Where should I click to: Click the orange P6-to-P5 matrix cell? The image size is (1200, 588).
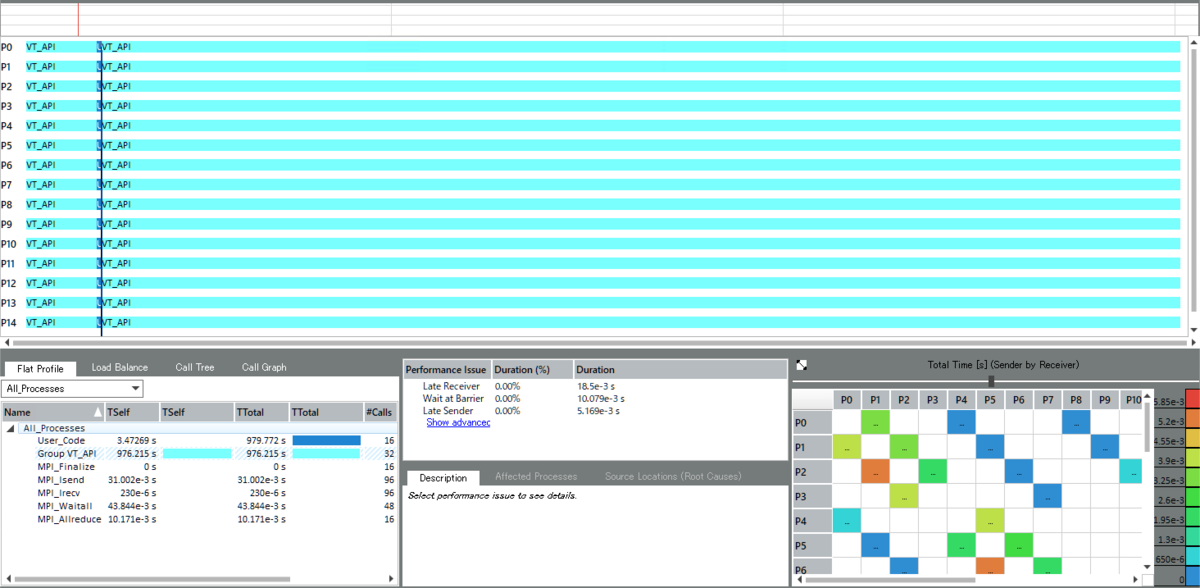990,567
